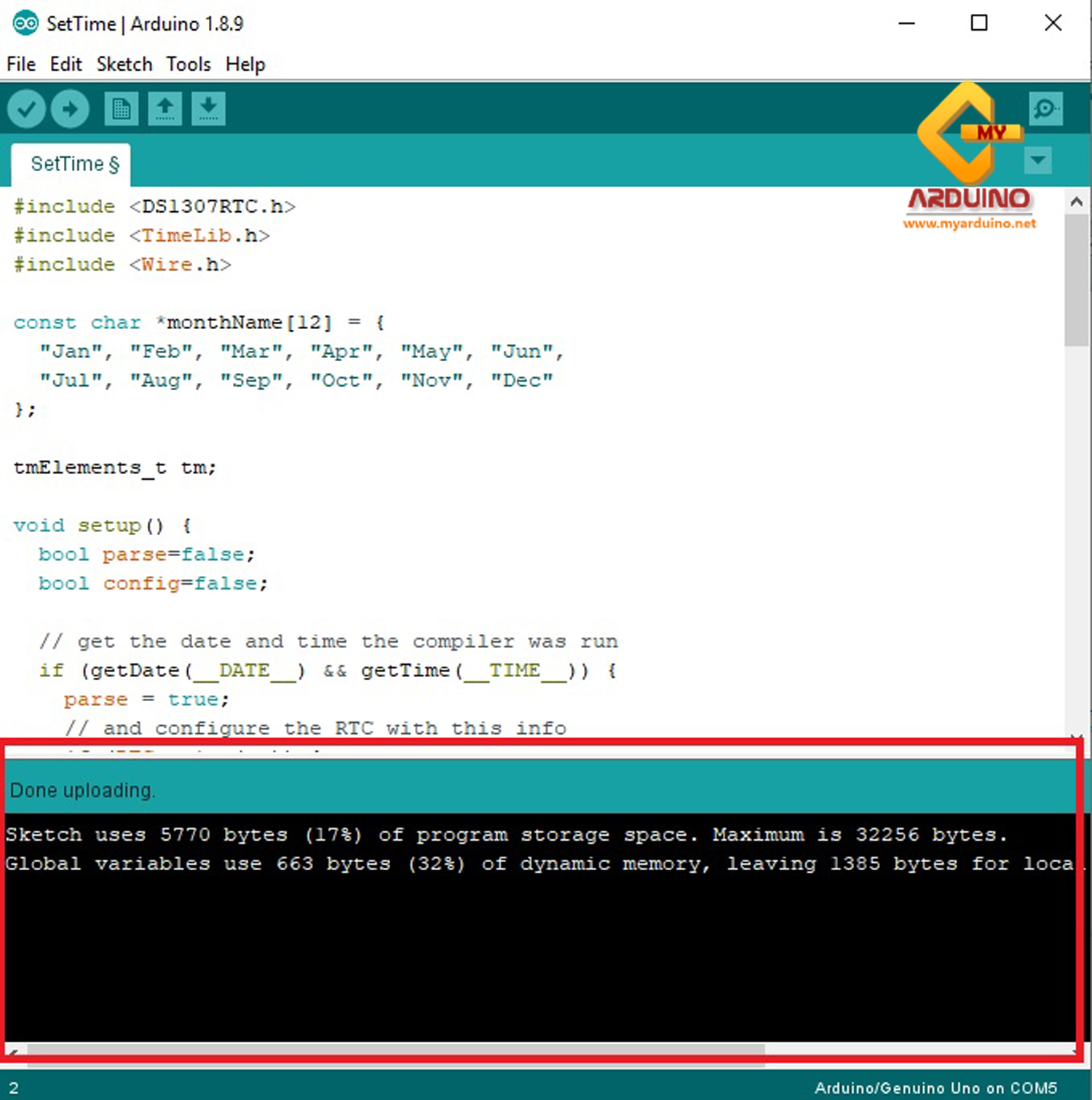Image resolution: width=1092 pixels, height=1100 pixels.
Task: Open the File menu
Action: [20, 64]
